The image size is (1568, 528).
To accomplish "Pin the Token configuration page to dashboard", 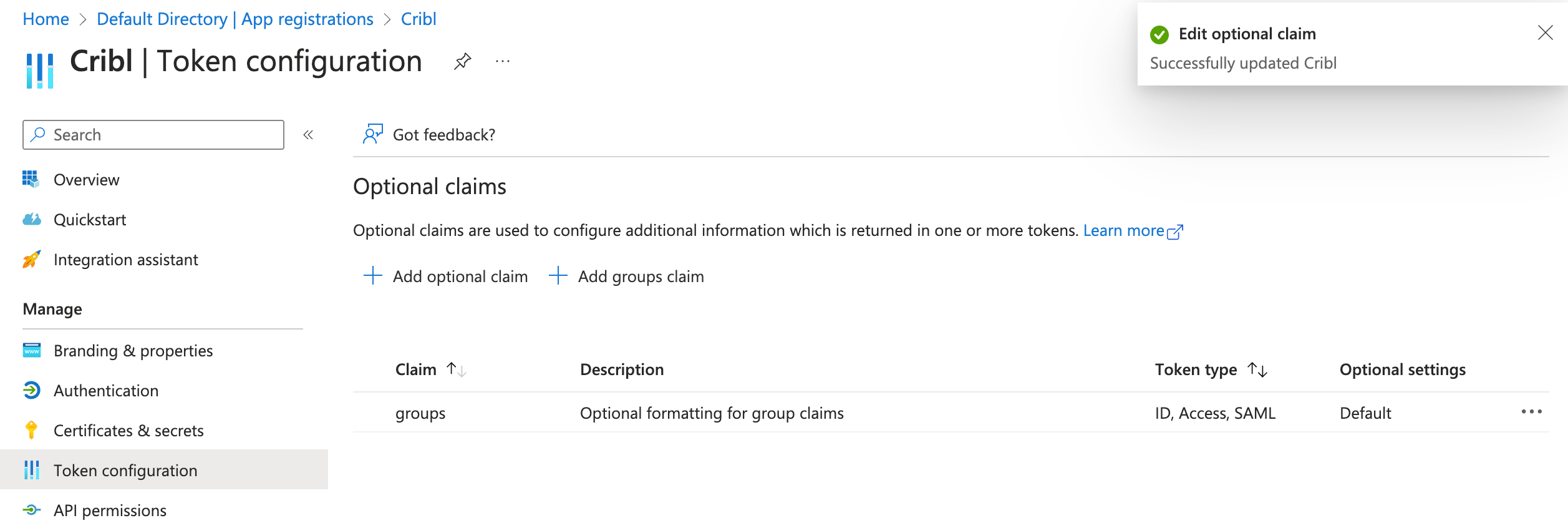I will point(462,61).
